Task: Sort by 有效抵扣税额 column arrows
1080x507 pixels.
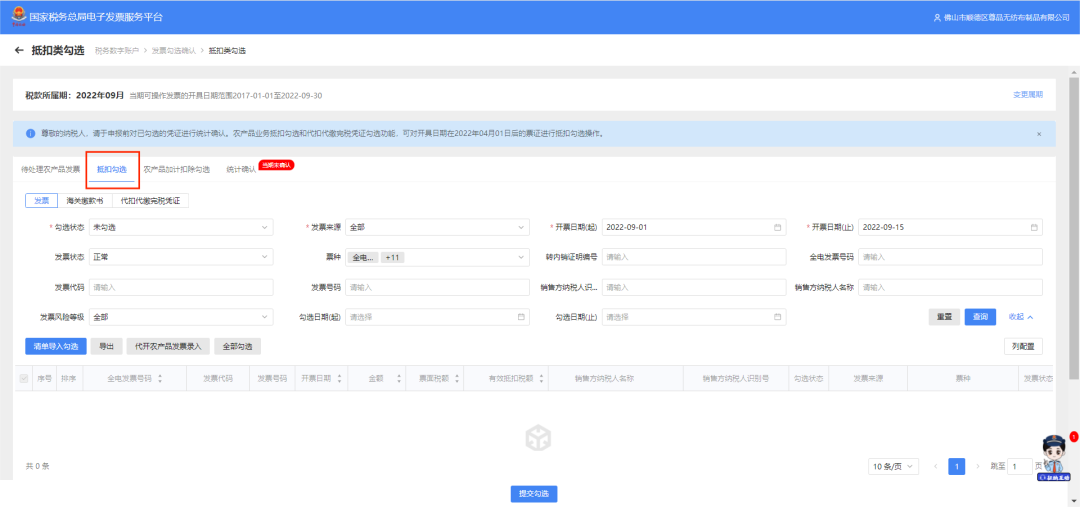Action: 541,379
